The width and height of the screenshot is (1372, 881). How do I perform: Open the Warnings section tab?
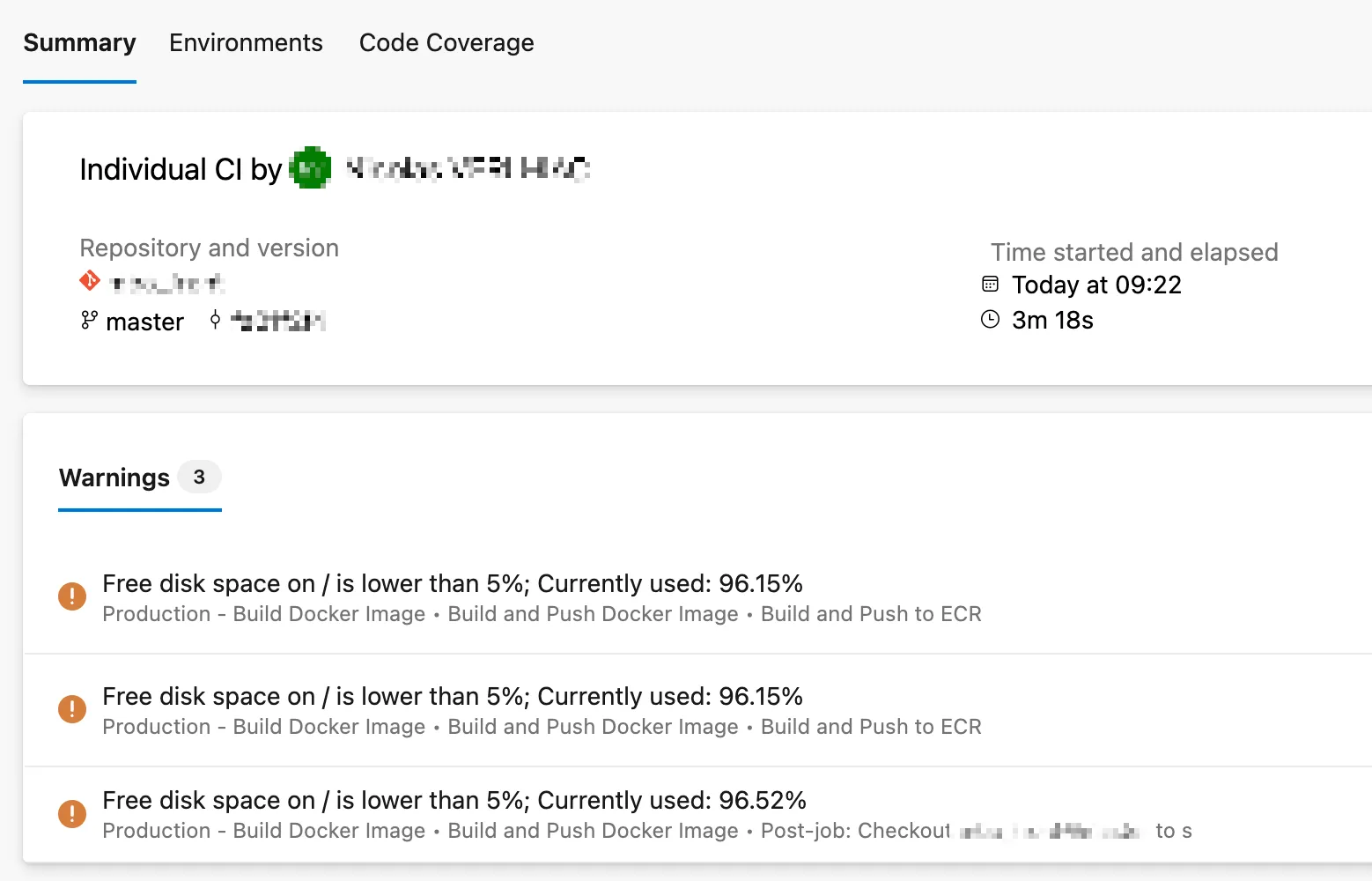(x=114, y=478)
